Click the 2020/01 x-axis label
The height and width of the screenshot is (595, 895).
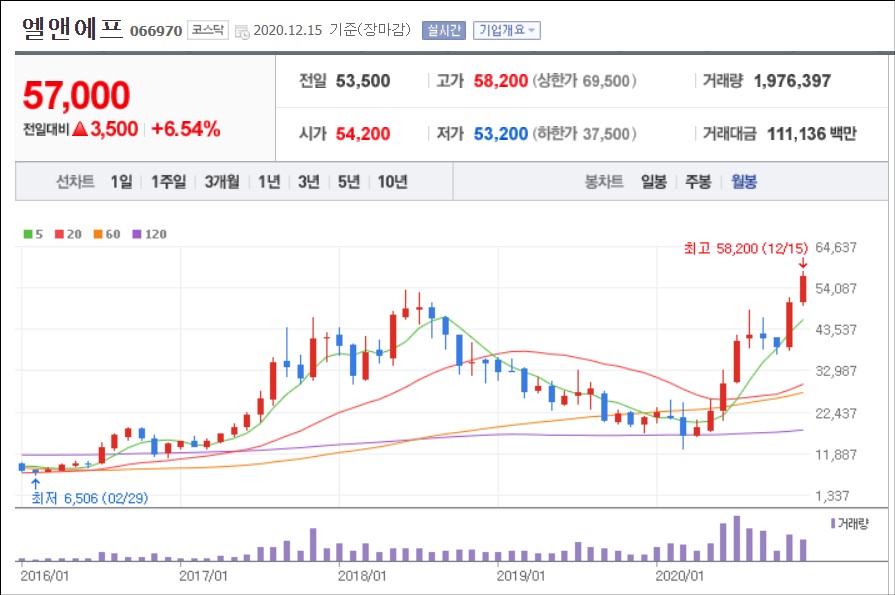tap(679, 576)
